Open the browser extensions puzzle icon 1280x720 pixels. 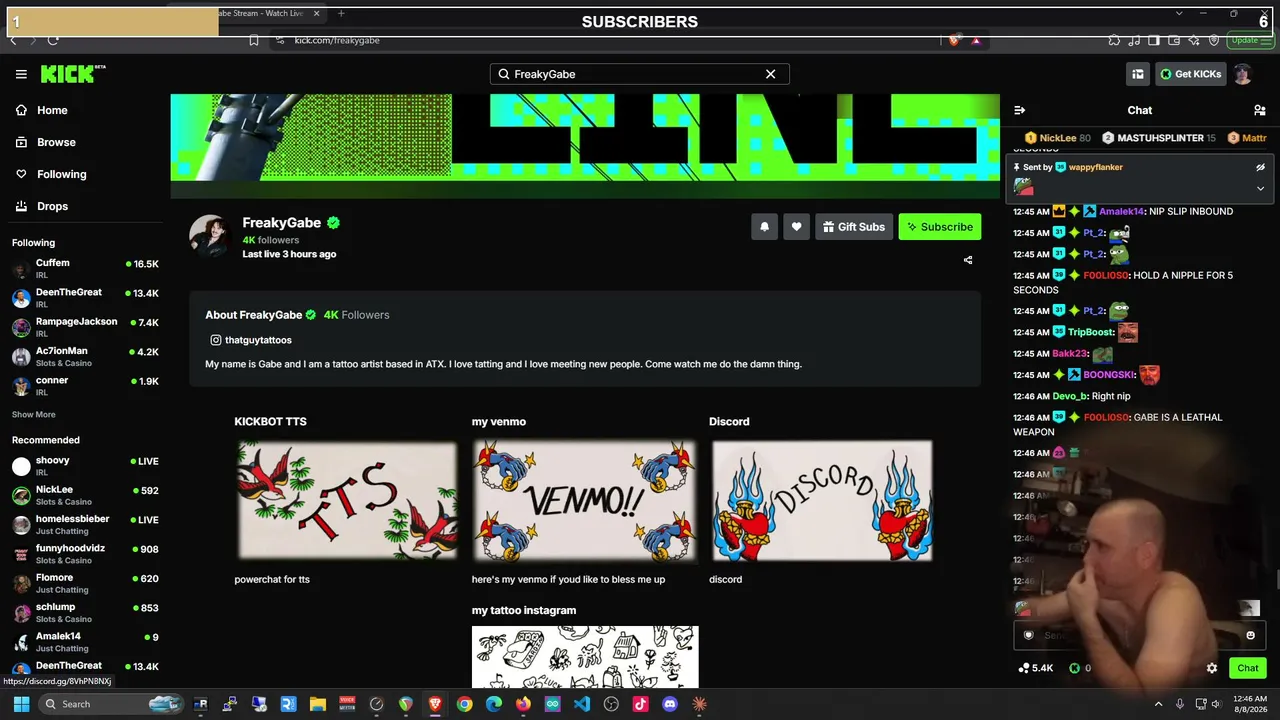(x=1114, y=40)
